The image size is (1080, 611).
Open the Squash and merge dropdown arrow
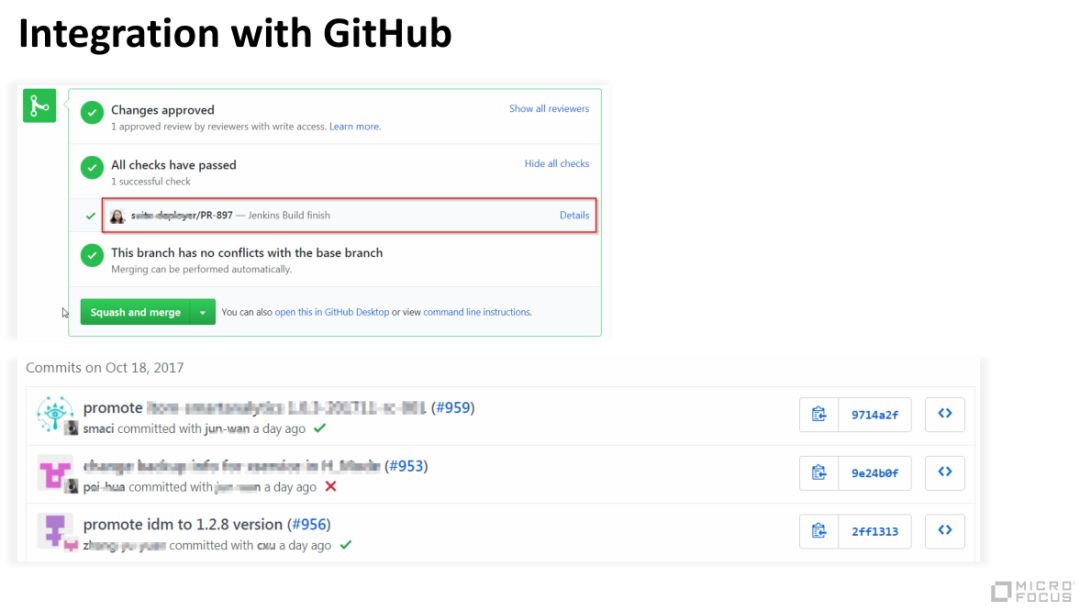[x=203, y=313]
